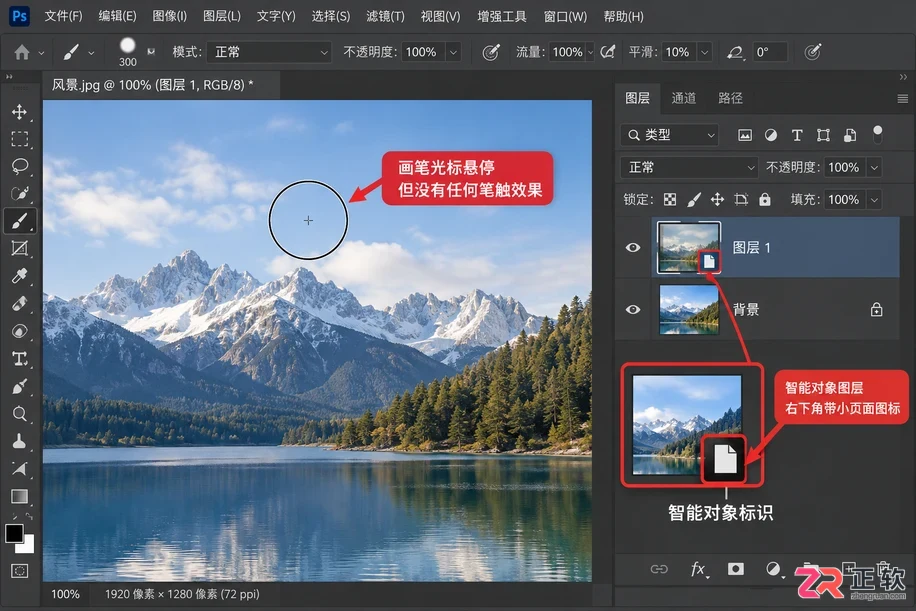This screenshot has height=611, width=916.
Task: Toggle pressure for opacity icon
Action: 491,53
